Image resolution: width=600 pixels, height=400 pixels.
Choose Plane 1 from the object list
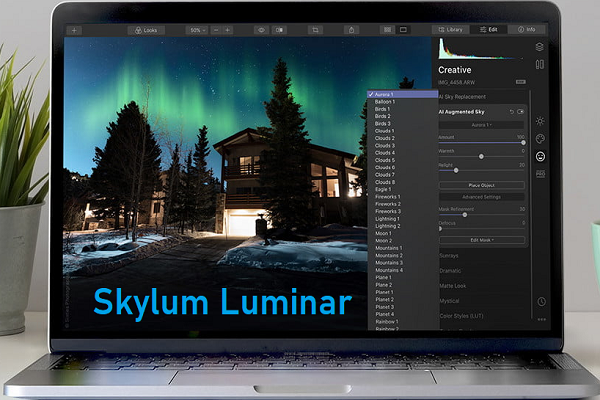(403, 278)
